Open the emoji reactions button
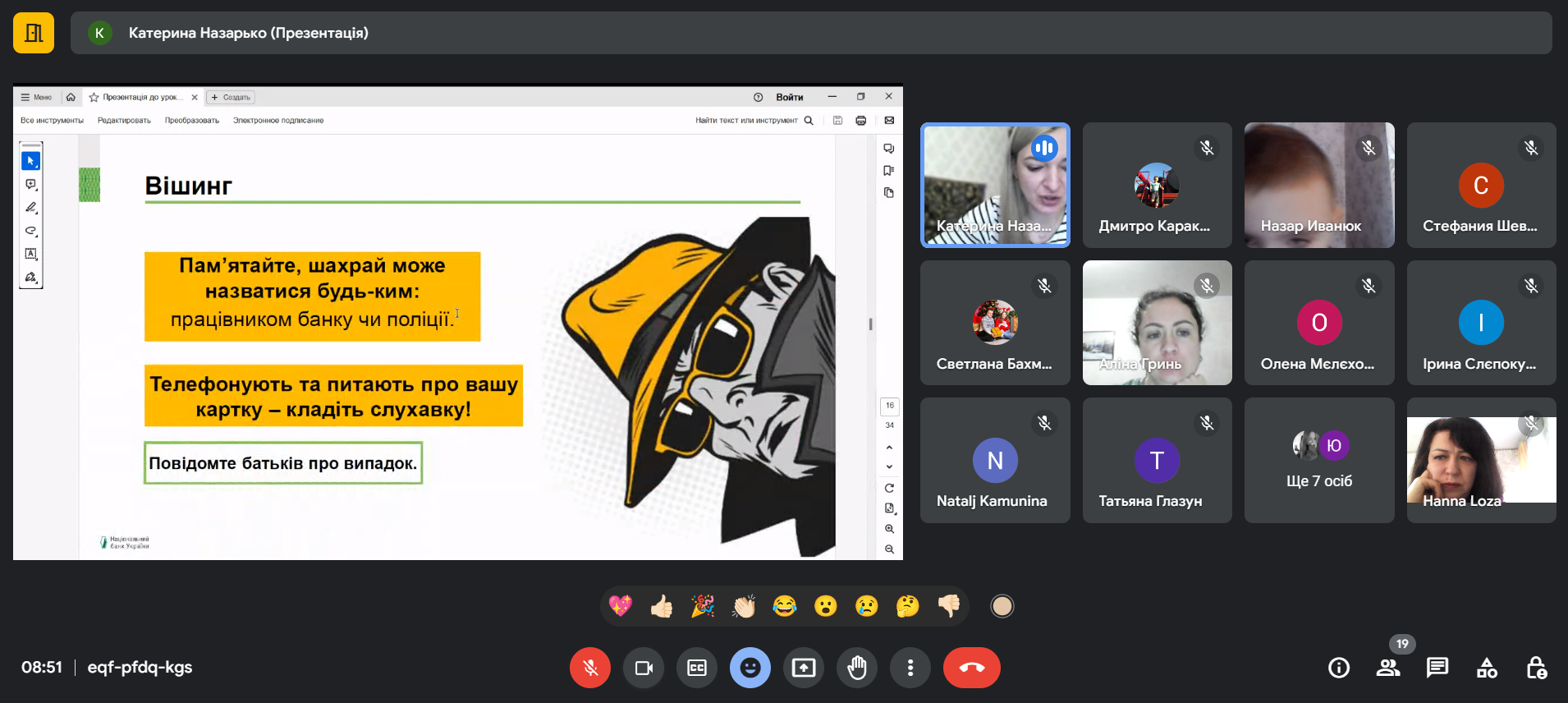The height and width of the screenshot is (703, 1568). 750,668
